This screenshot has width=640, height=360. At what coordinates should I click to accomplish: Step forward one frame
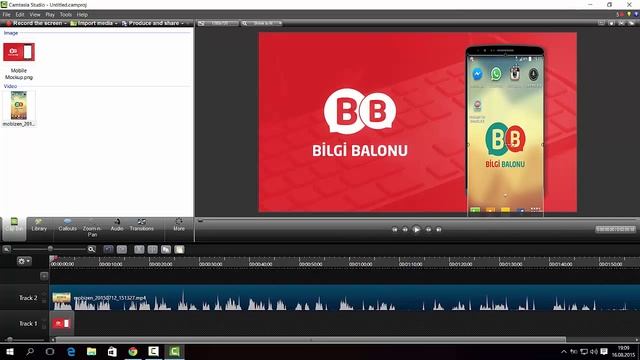click(428, 229)
